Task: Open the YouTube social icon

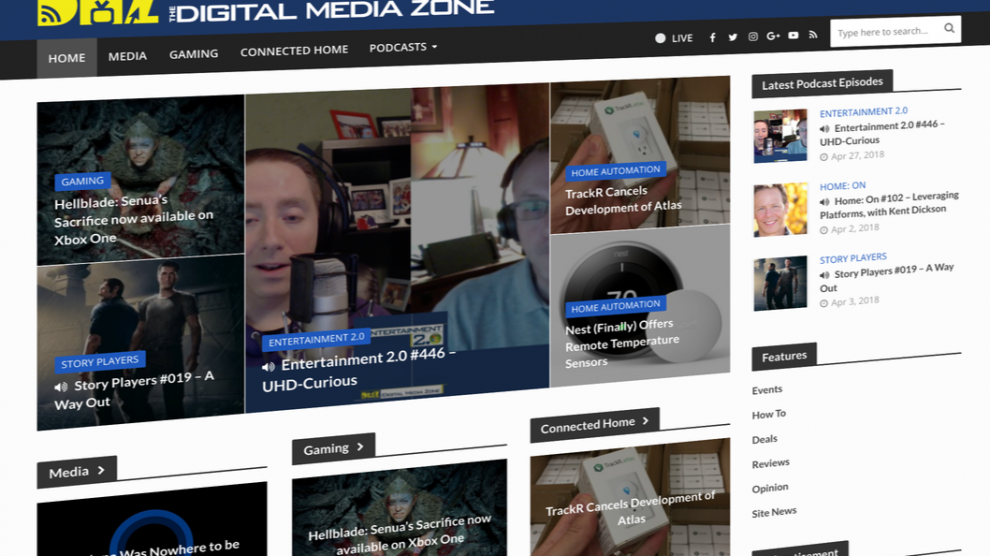Action: [793, 35]
